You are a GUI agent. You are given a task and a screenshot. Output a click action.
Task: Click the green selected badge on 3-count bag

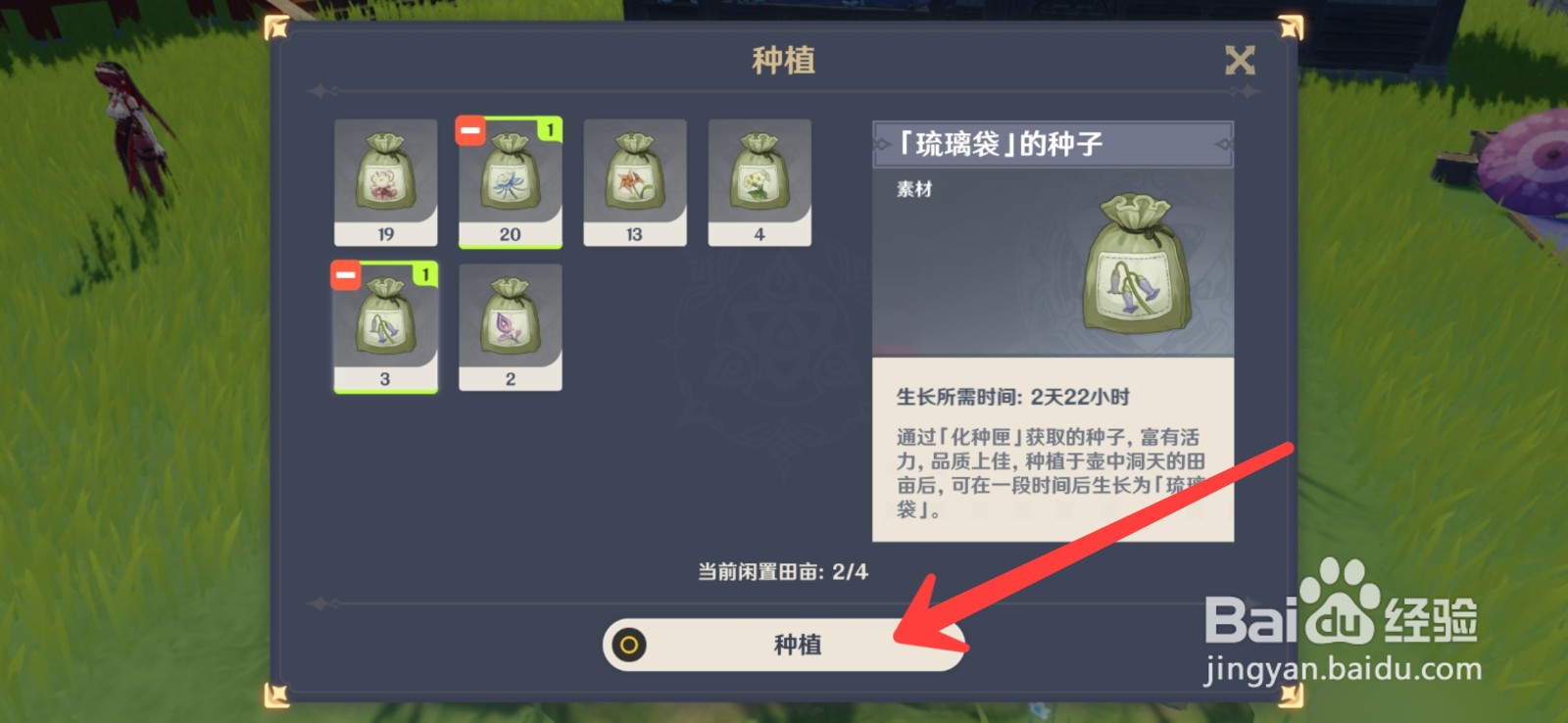[x=425, y=274]
